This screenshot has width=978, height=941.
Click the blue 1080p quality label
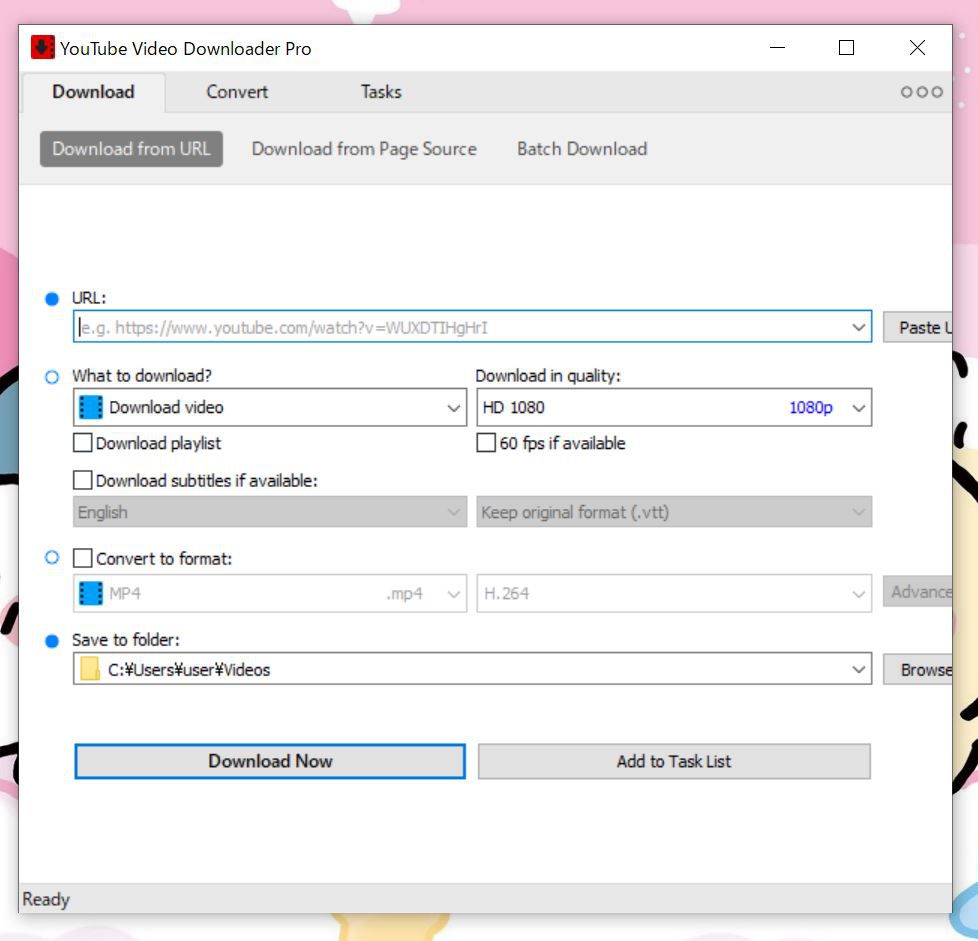tap(811, 407)
